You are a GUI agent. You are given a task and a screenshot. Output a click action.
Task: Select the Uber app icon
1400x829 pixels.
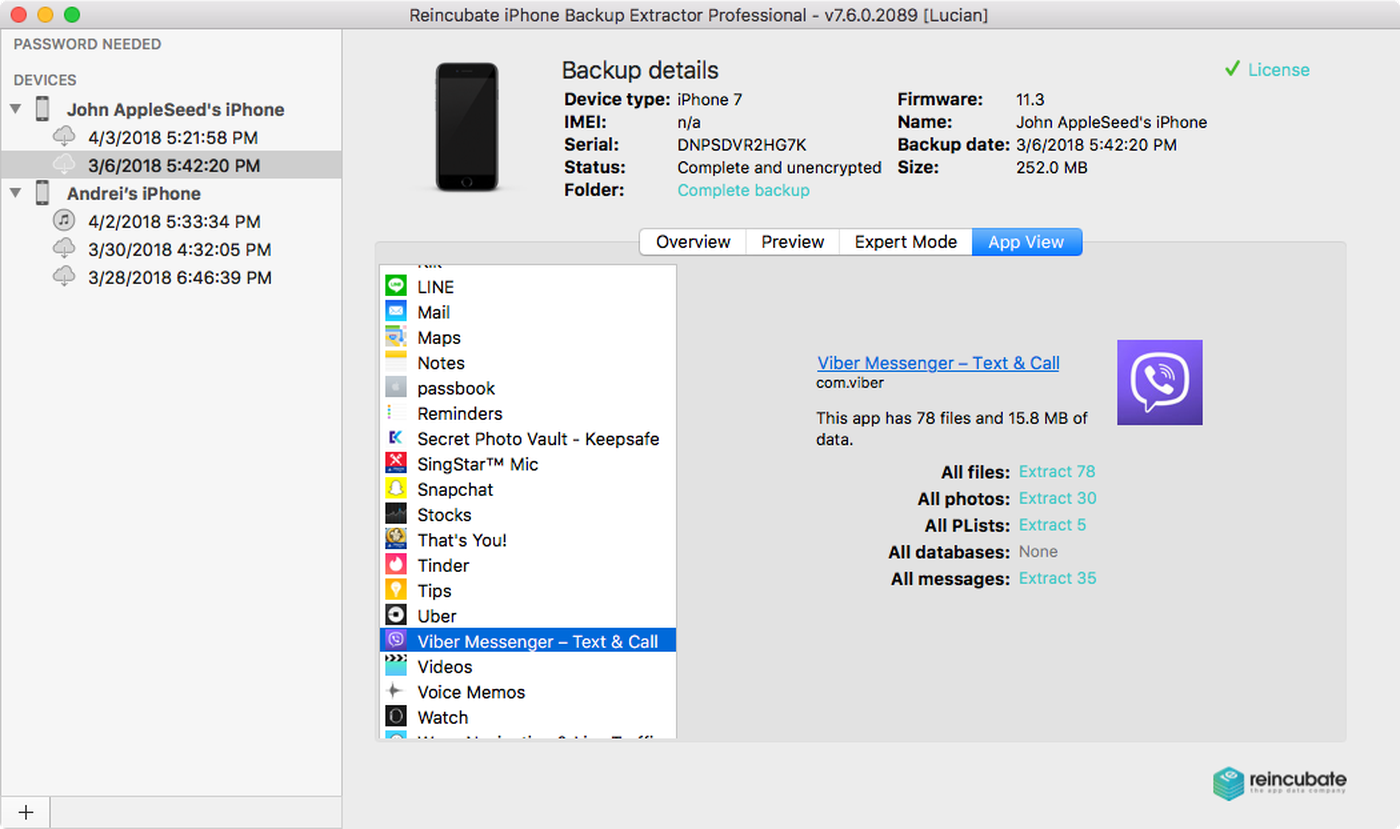coord(396,616)
